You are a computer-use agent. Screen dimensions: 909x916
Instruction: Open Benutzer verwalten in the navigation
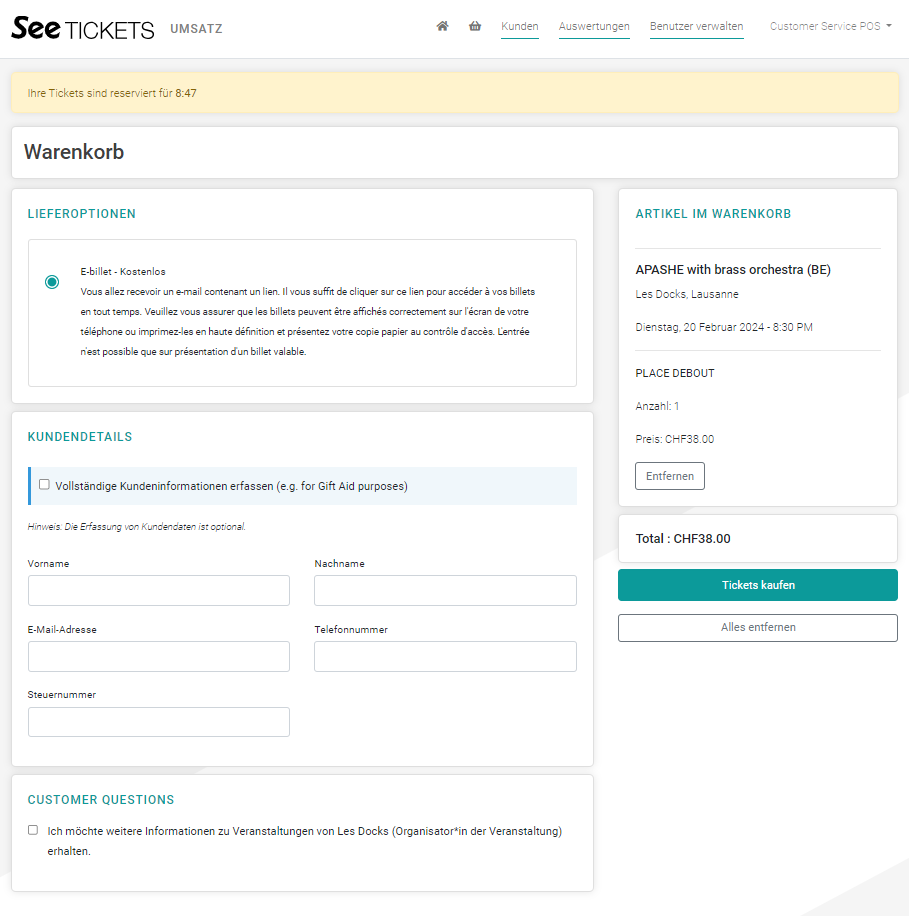pyautogui.click(x=696, y=27)
